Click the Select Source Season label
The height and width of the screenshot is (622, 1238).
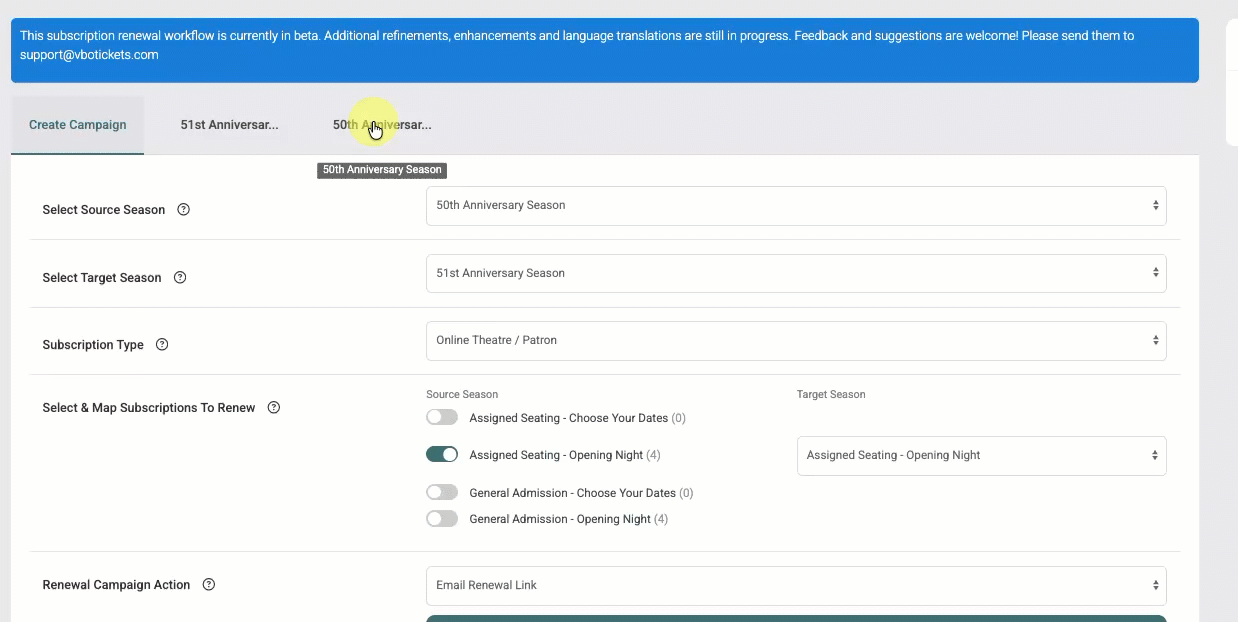point(104,210)
